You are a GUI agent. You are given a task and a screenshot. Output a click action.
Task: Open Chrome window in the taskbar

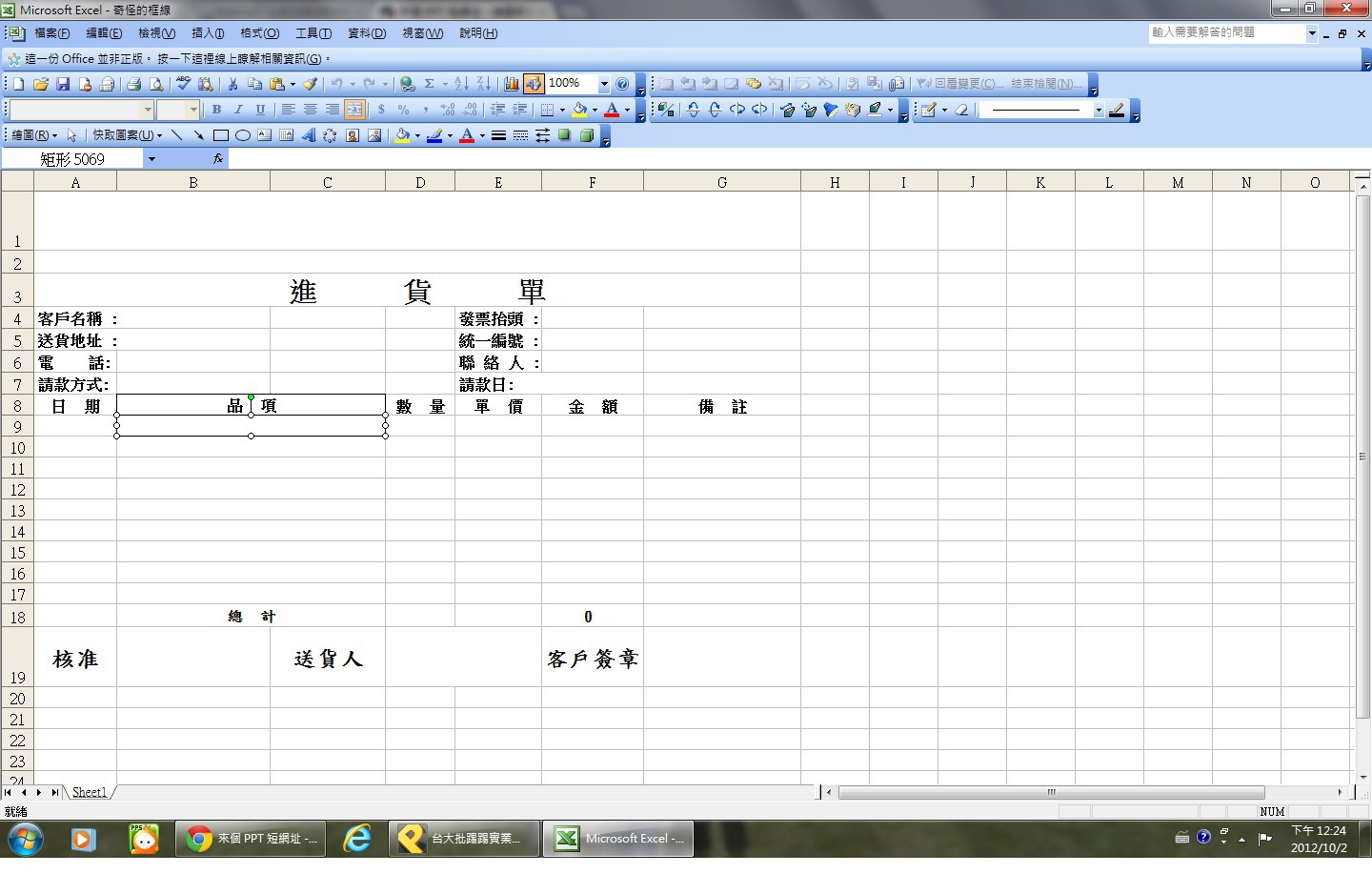click(x=252, y=839)
